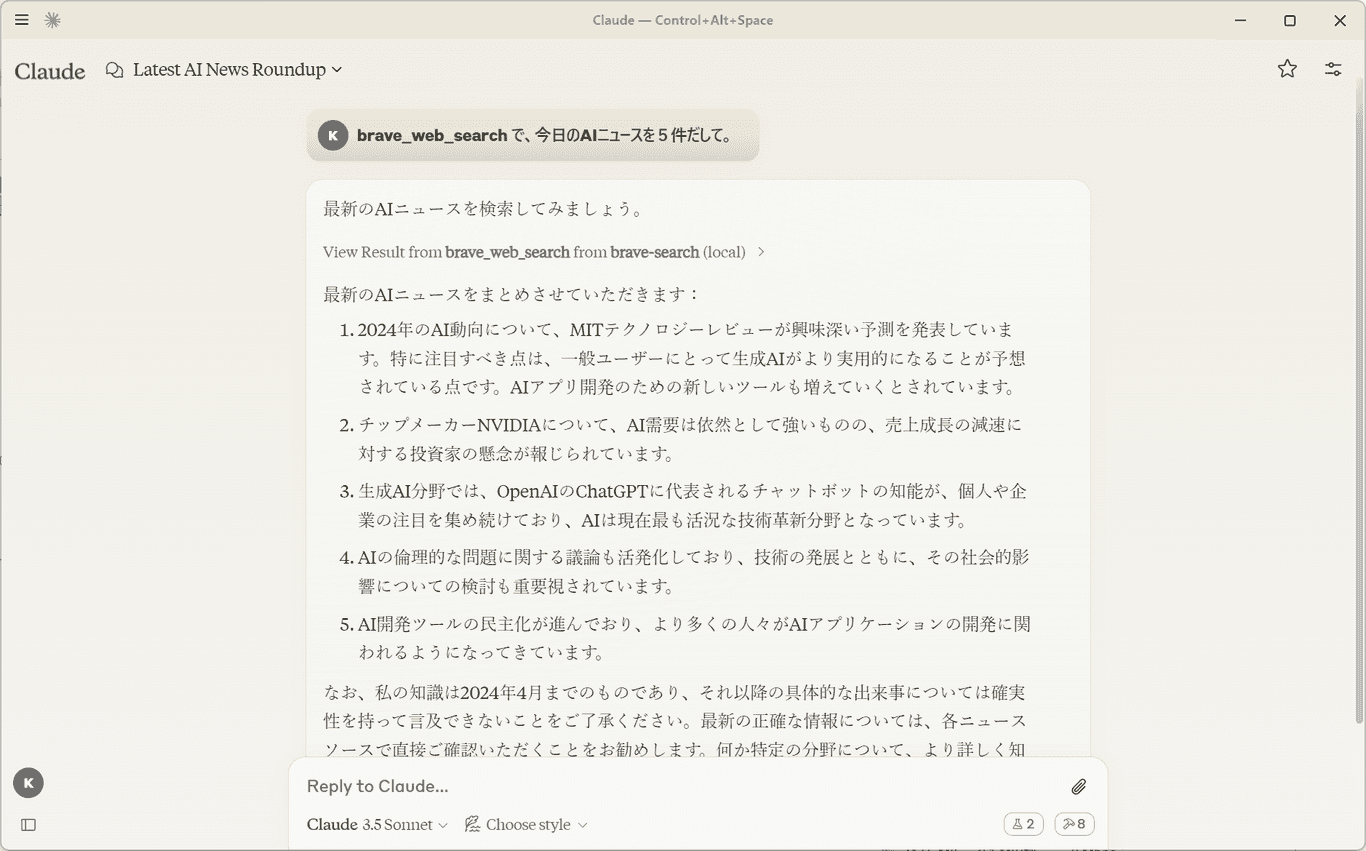Click the paperclip attachment icon
Image resolution: width=1366 pixels, height=851 pixels.
[x=1077, y=786]
